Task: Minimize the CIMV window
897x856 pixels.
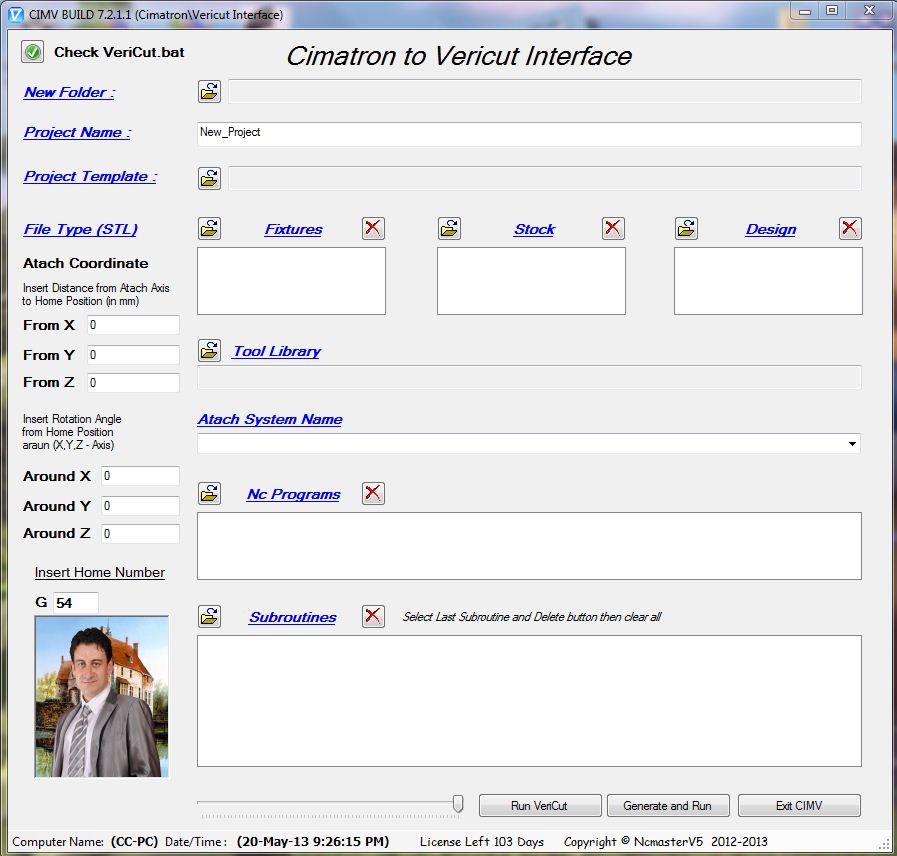Action: point(805,11)
